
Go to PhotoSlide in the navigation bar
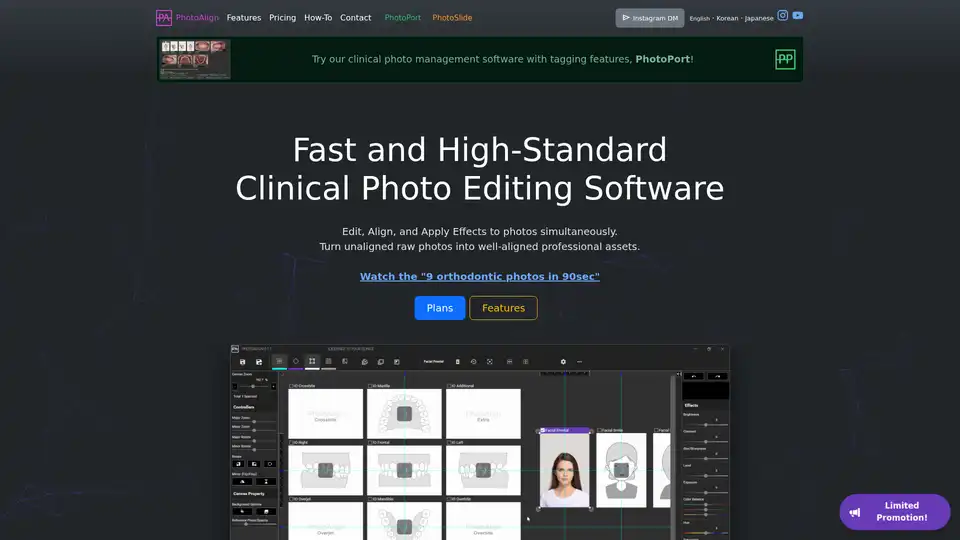(x=452, y=18)
